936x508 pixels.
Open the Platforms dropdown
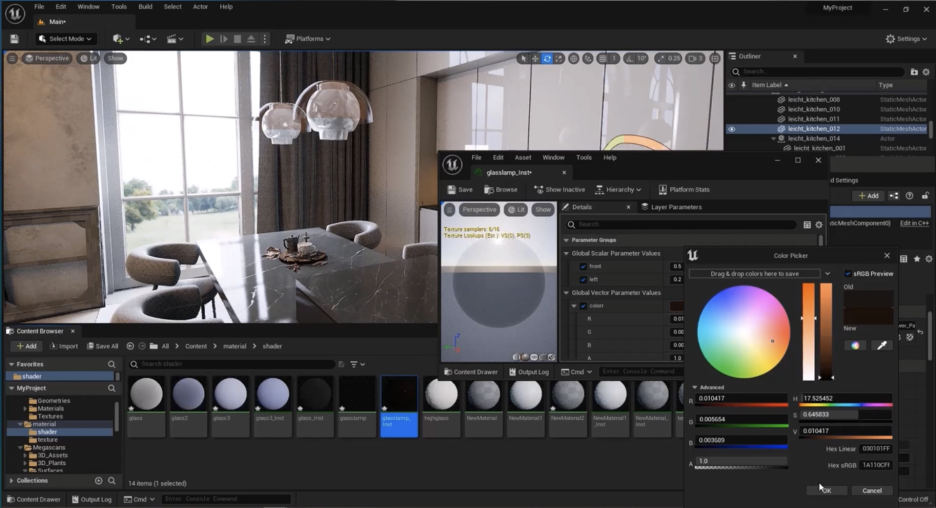pyautogui.click(x=307, y=39)
